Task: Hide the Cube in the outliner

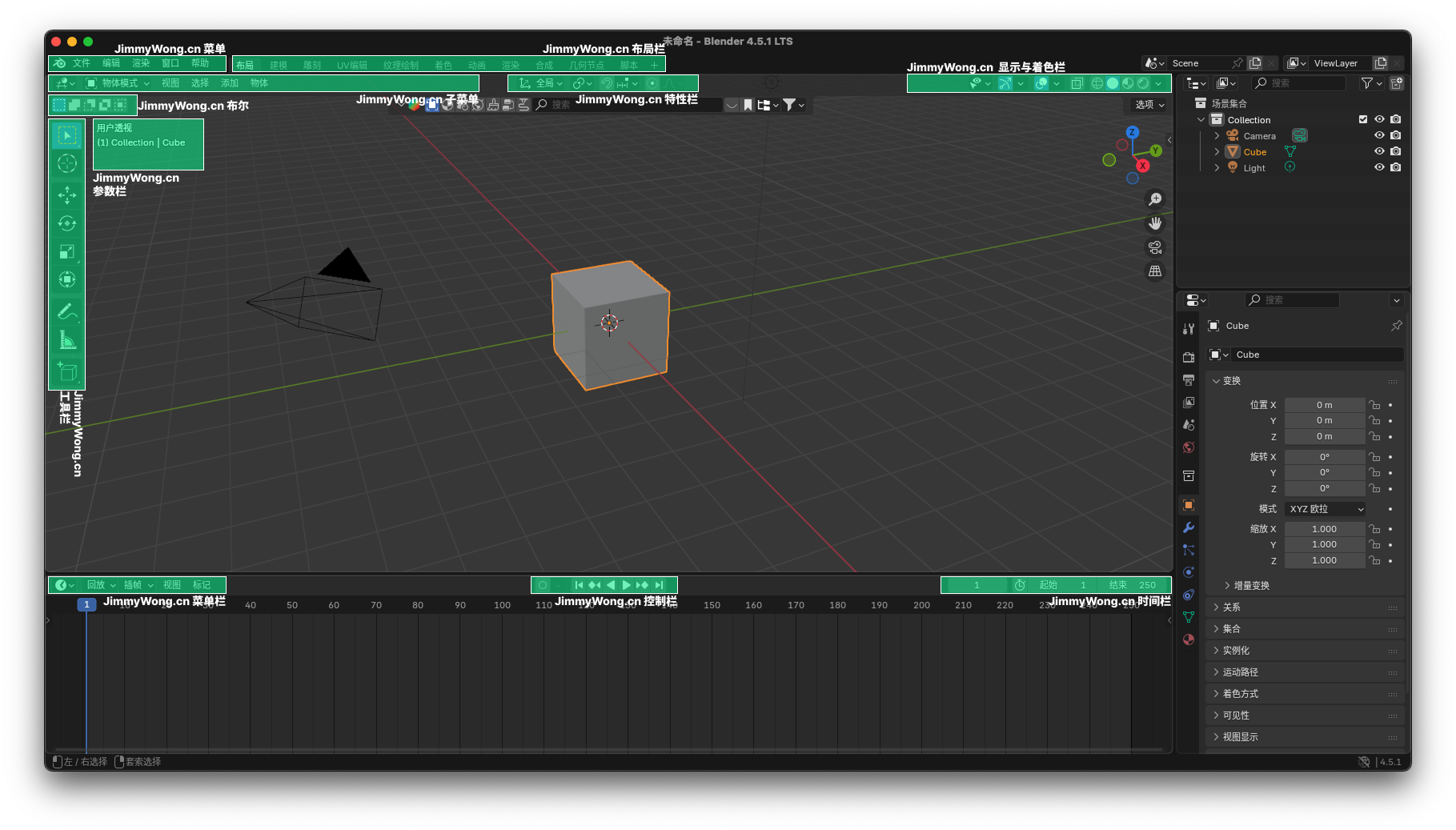Action: (1379, 151)
